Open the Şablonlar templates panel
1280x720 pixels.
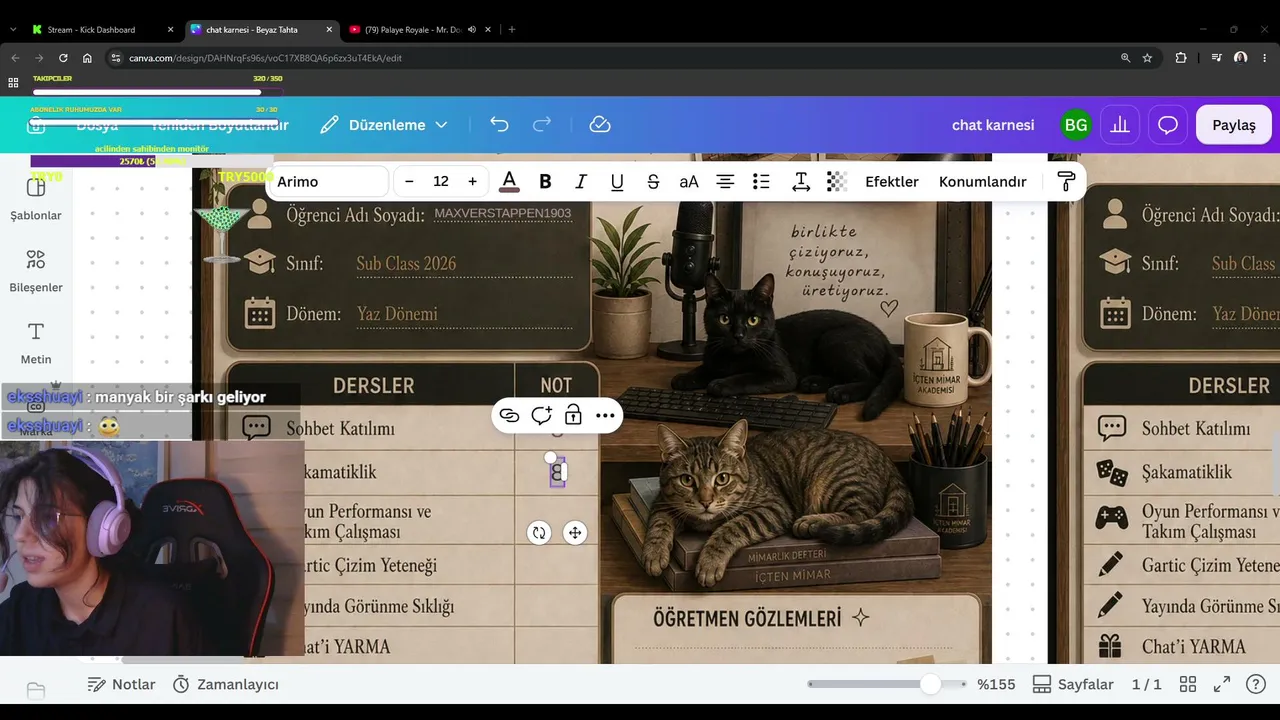point(36,199)
